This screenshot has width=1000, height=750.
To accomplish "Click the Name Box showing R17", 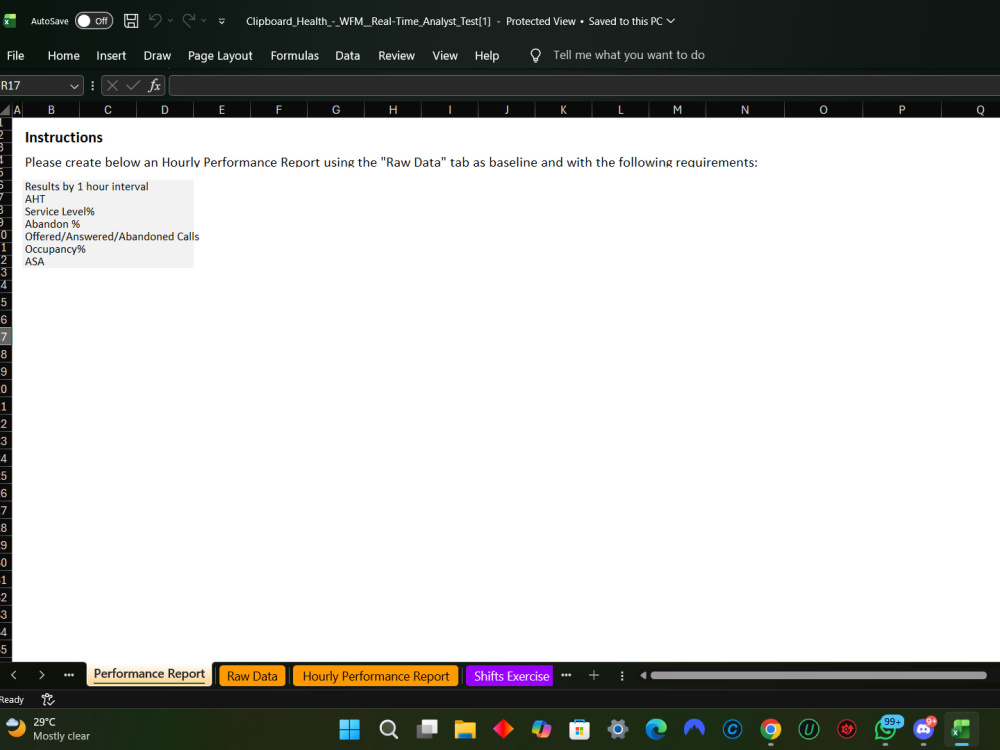I will (33, 85).
